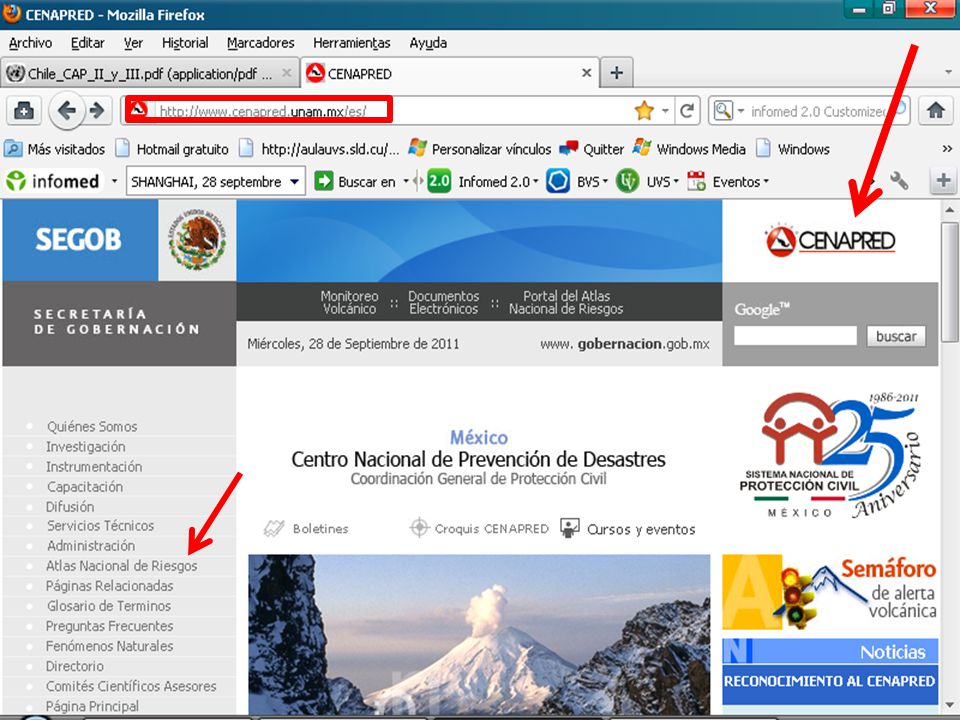Open www.gobernacion.gob.mx link
960x720 pixels.
(624, 344)
